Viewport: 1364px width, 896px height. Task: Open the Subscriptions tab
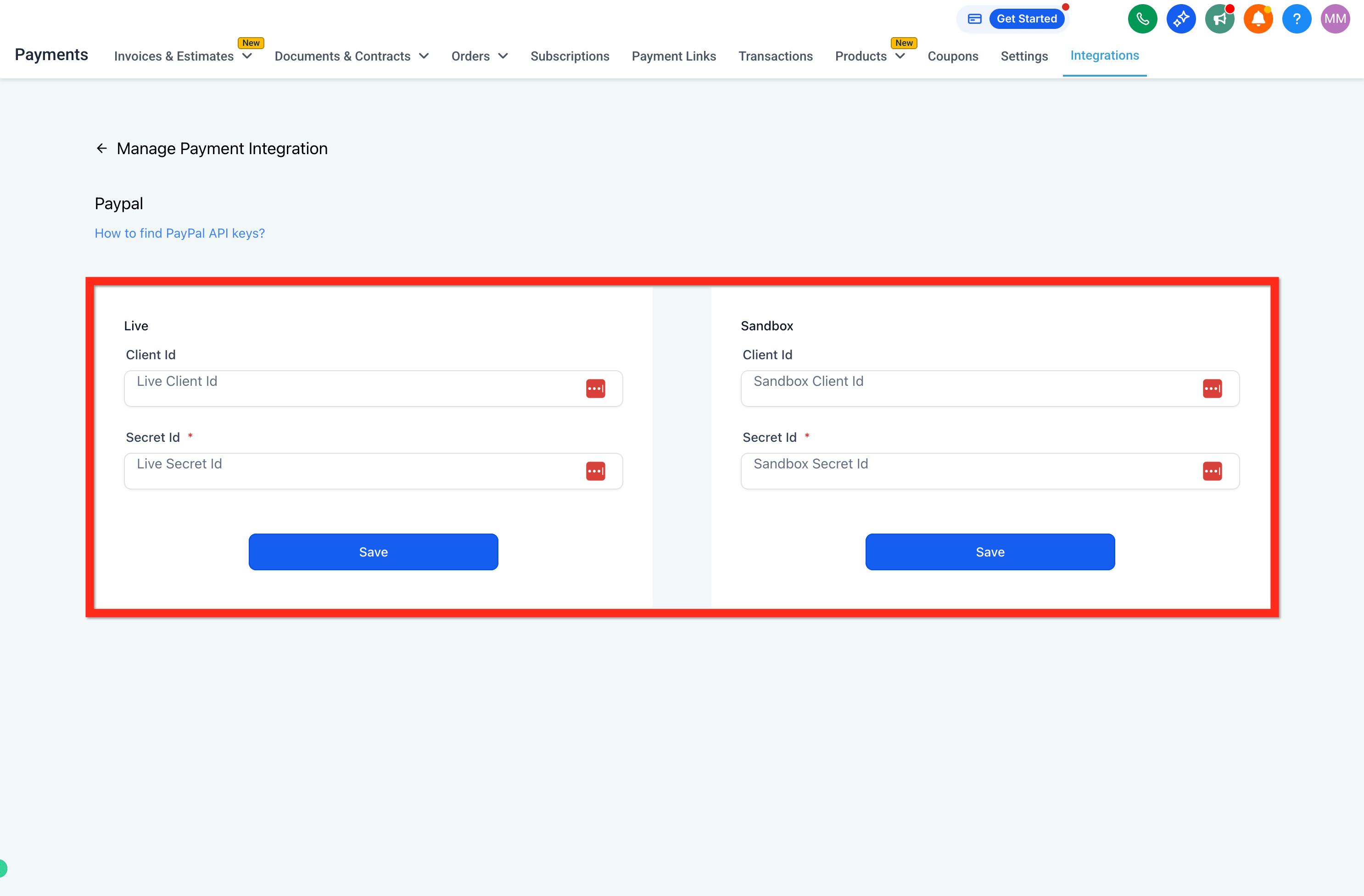coord(570,56)
